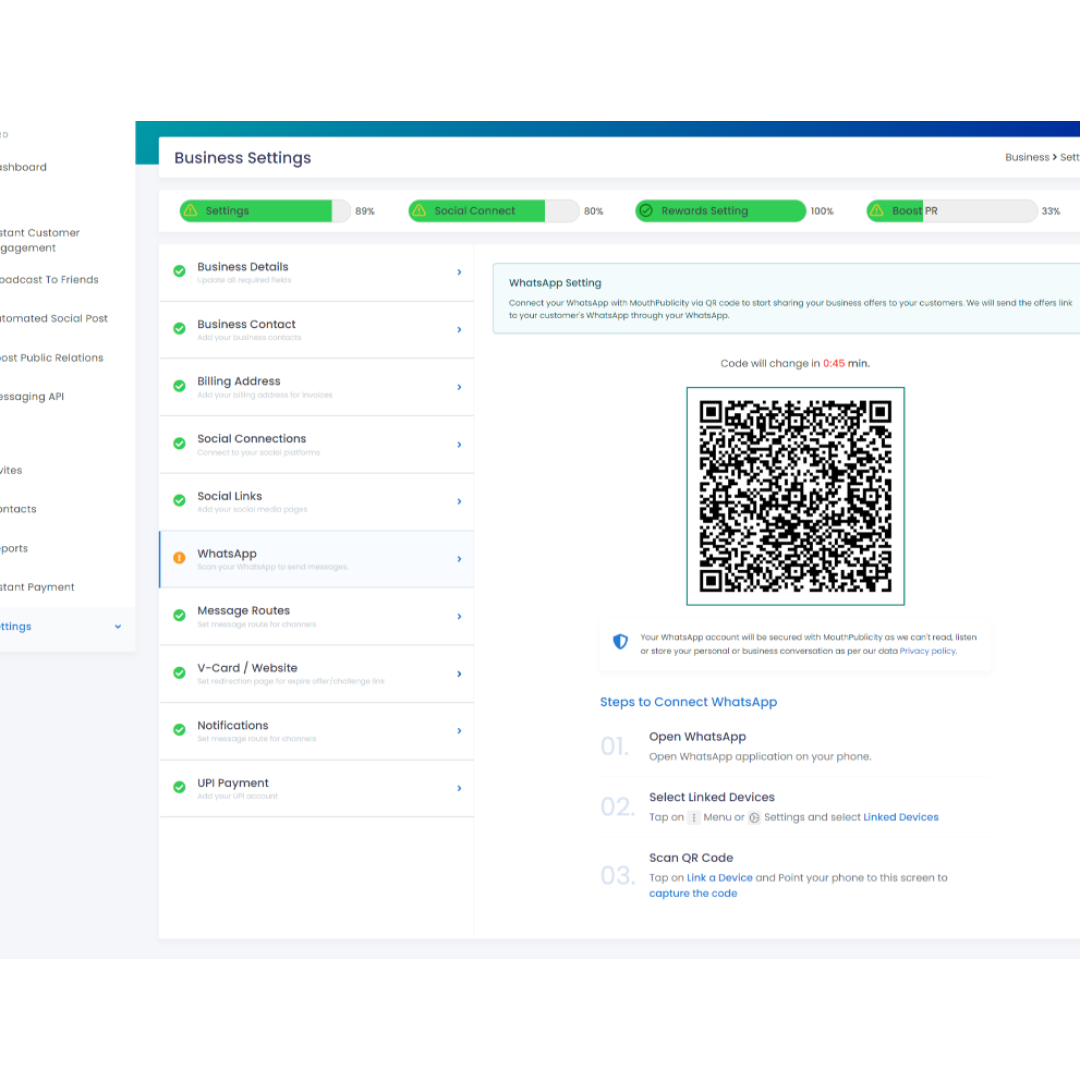Image resolution: width=1080 pixels, height=1080 pixels.
Task: Click the Boost PR 33% progress bar
Action: click(x=952, y=211)
